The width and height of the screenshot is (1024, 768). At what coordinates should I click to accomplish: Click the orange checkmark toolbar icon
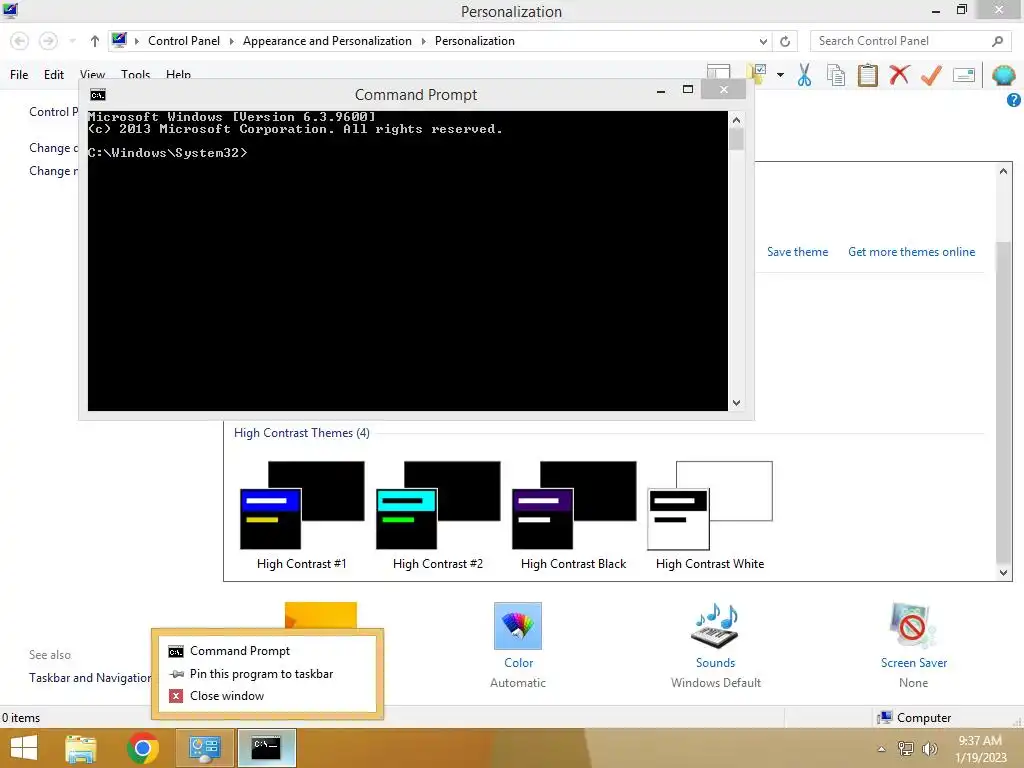tap(931, 75)
